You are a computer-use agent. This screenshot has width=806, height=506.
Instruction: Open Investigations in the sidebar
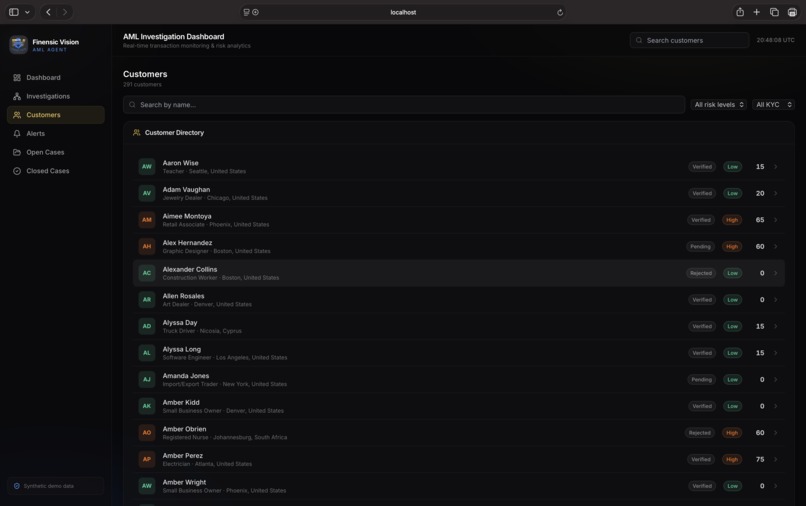(56, 96)
